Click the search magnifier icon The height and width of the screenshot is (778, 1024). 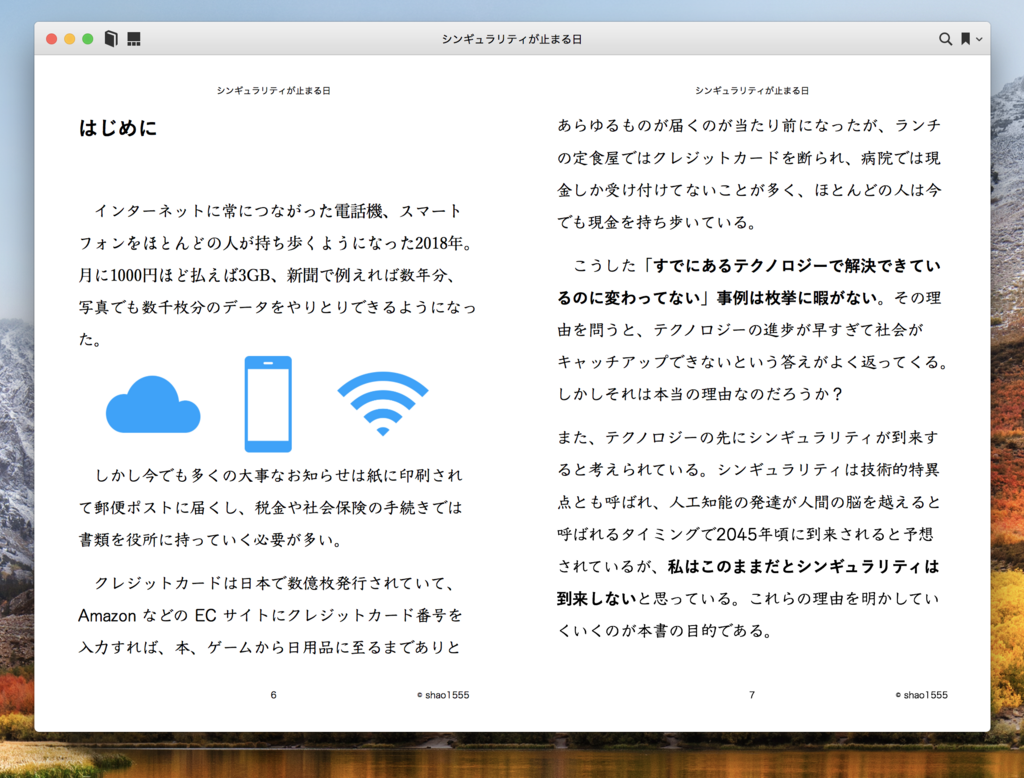945,39
